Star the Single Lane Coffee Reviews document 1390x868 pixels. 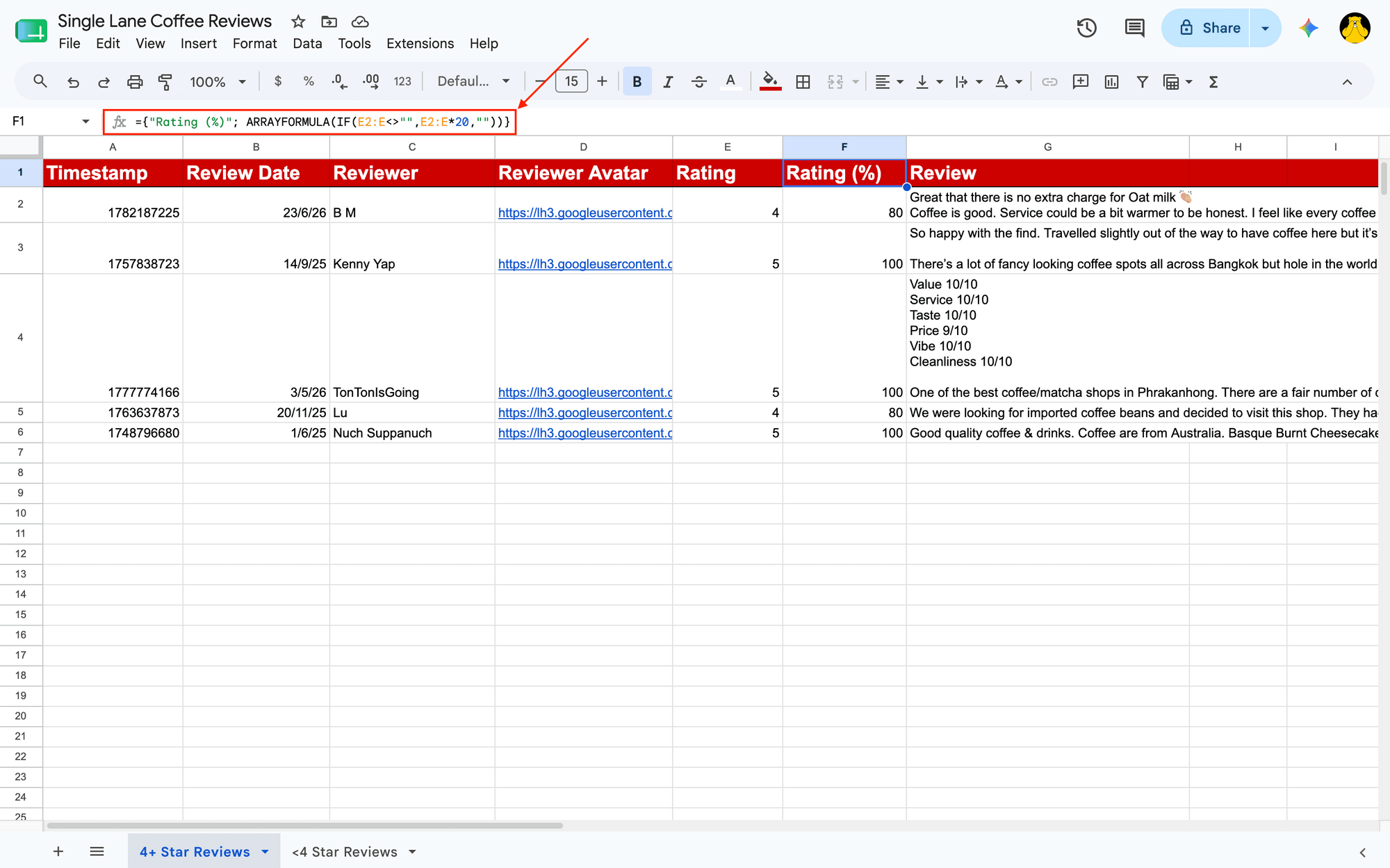298,22
